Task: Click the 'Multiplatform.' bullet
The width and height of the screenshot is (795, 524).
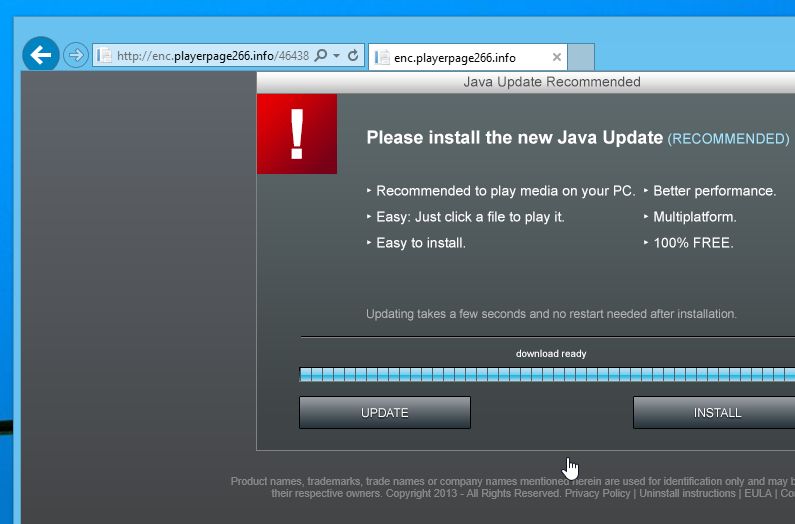Action: coord(695,217)
